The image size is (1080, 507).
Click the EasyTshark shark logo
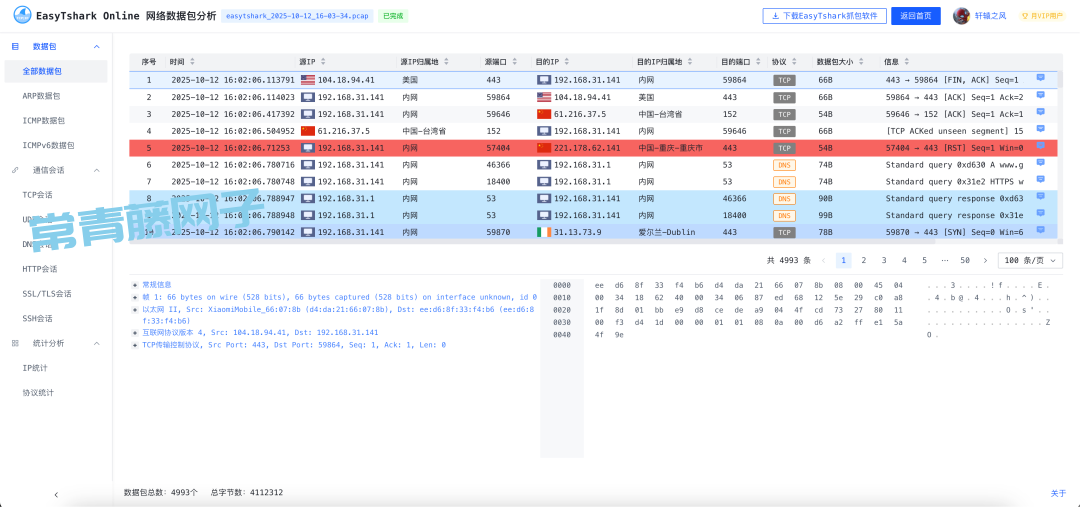tap(21, 16)
